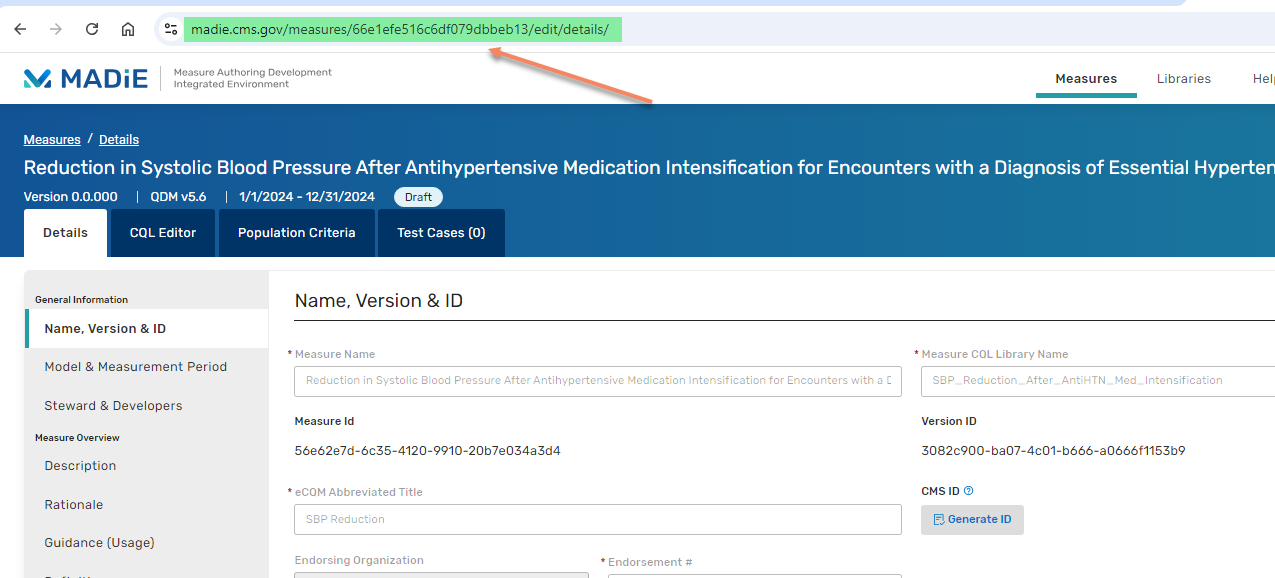Viewport: 1275px width, 578px height.
Task: Open the Libraries top navigation item
Action: (x=1183, y=79)
